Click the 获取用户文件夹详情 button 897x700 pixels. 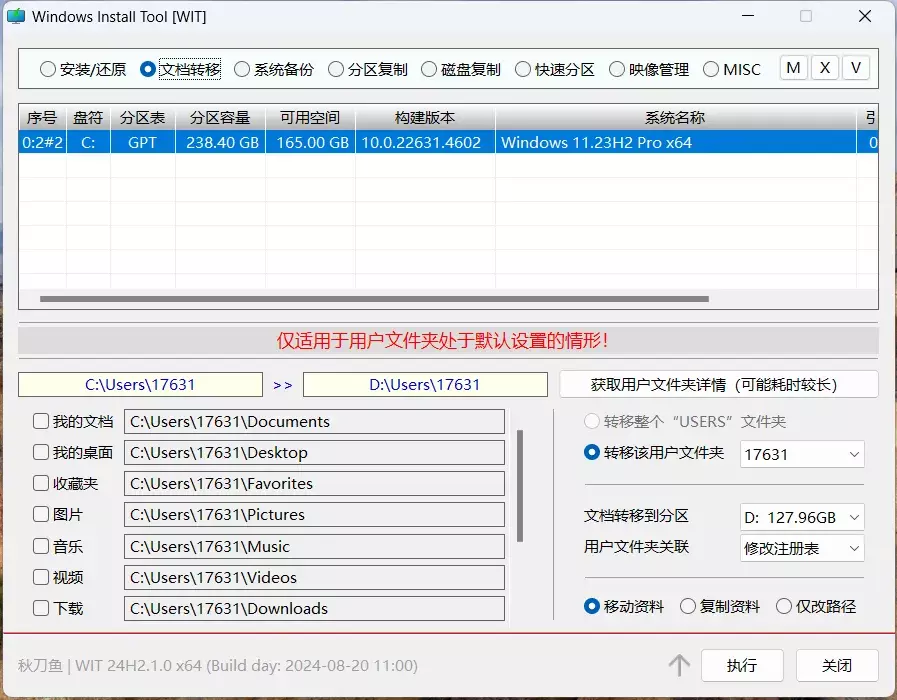click(x=718, y=384)
